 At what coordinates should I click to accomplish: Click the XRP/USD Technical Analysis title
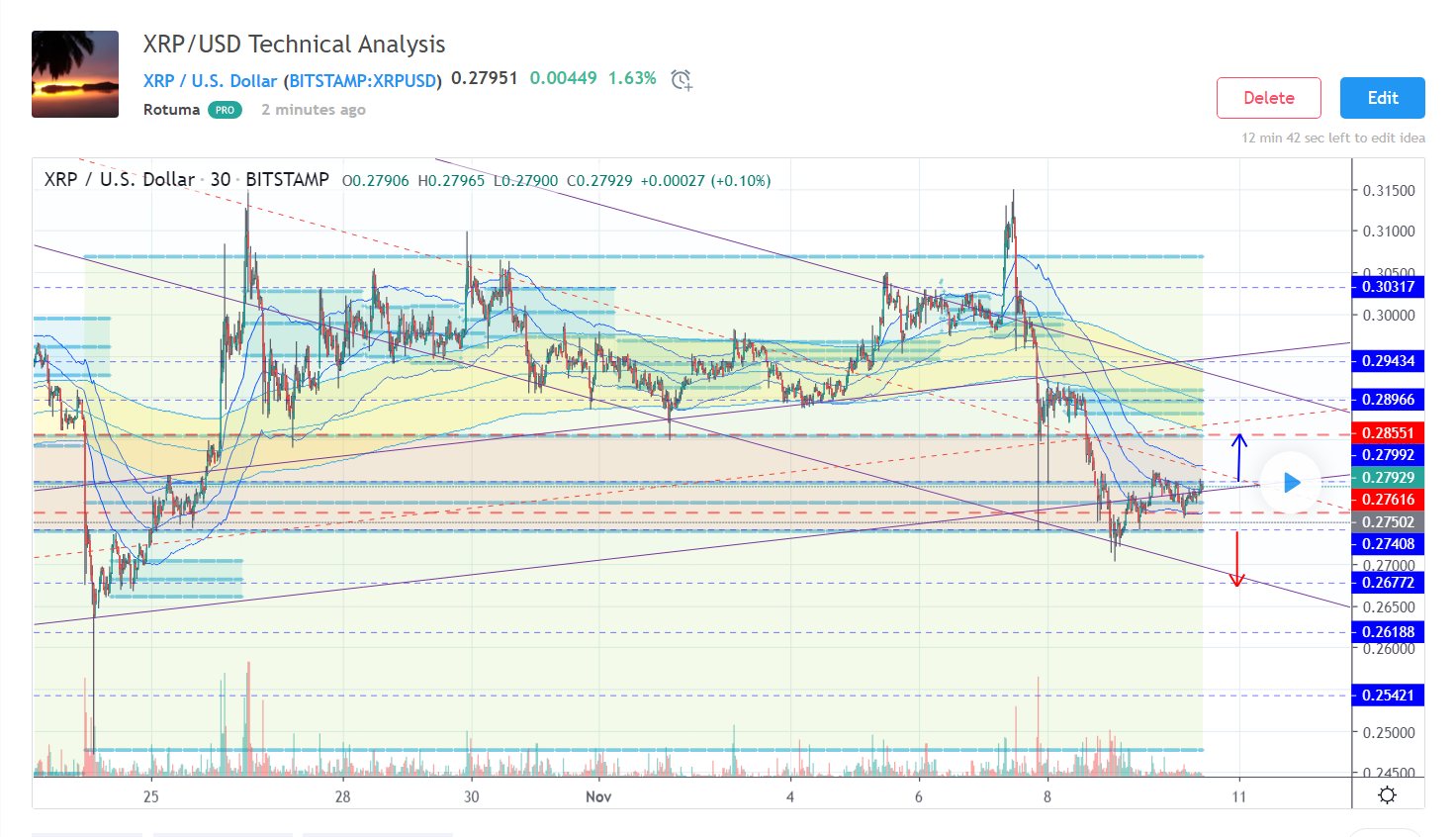tap(294, 45)
